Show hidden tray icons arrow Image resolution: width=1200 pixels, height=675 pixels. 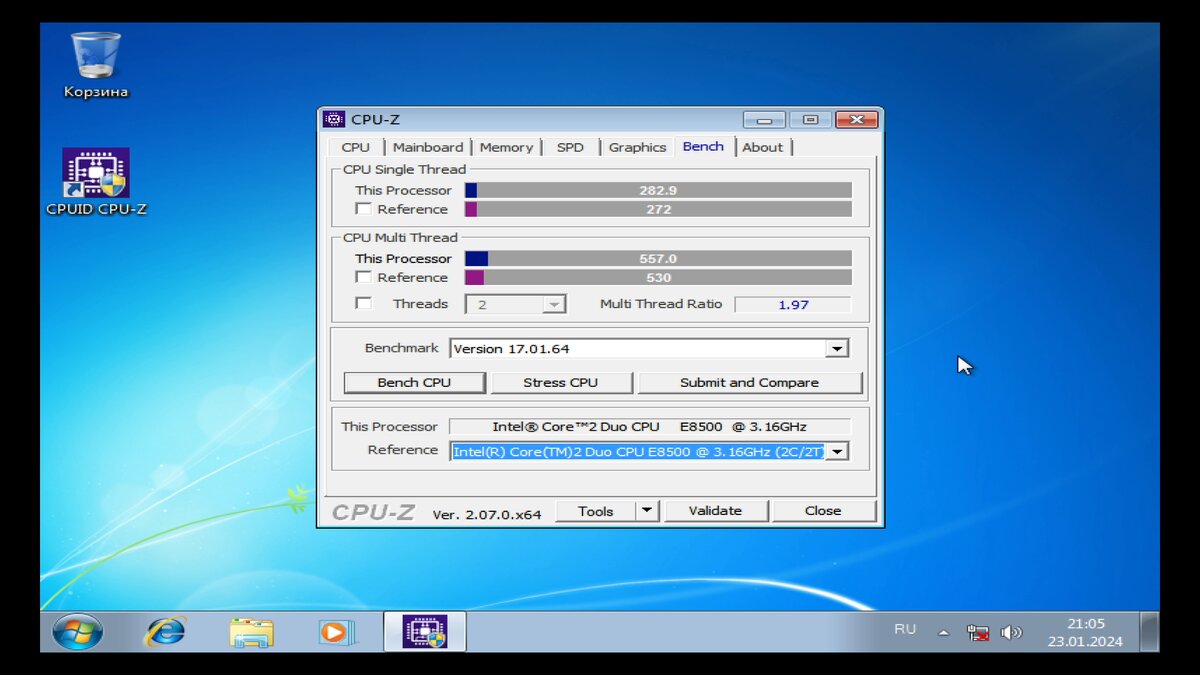click(x=943, y=633)
